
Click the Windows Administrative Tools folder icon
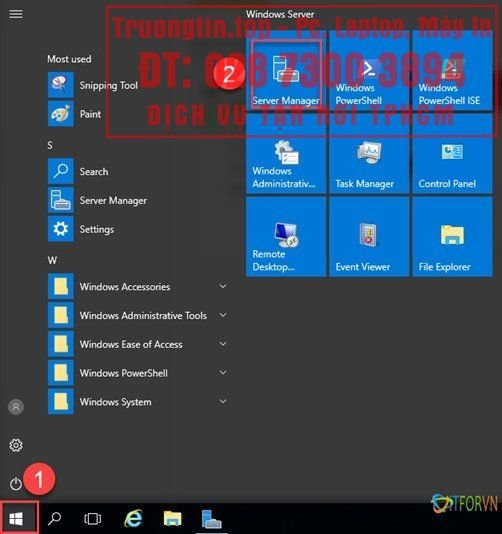tap(61, 315)
